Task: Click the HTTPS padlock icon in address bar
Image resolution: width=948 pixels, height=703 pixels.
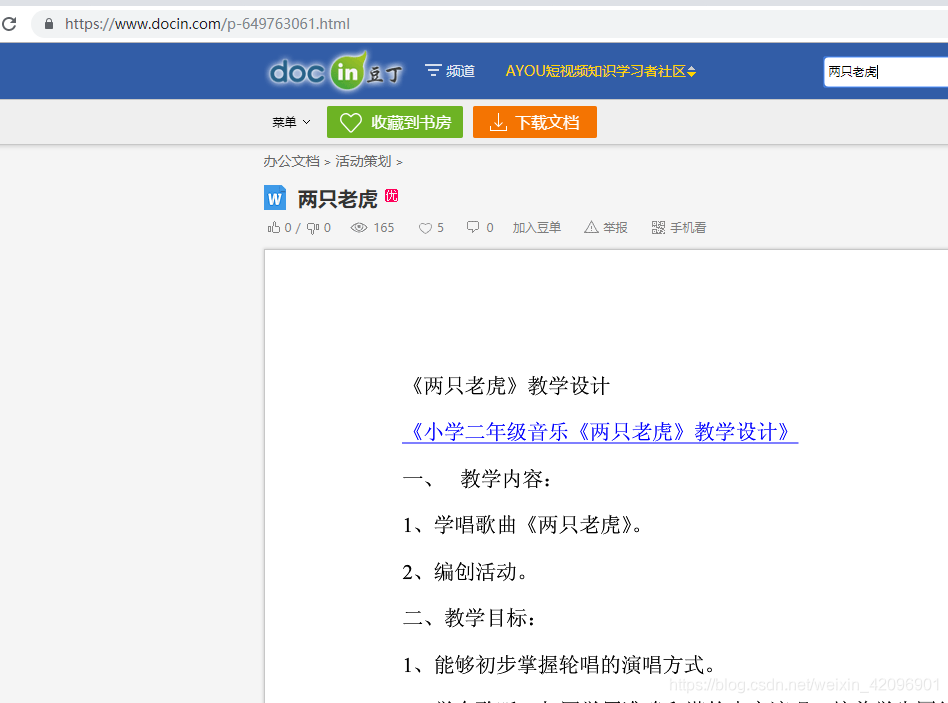Action: click(50, 23)
